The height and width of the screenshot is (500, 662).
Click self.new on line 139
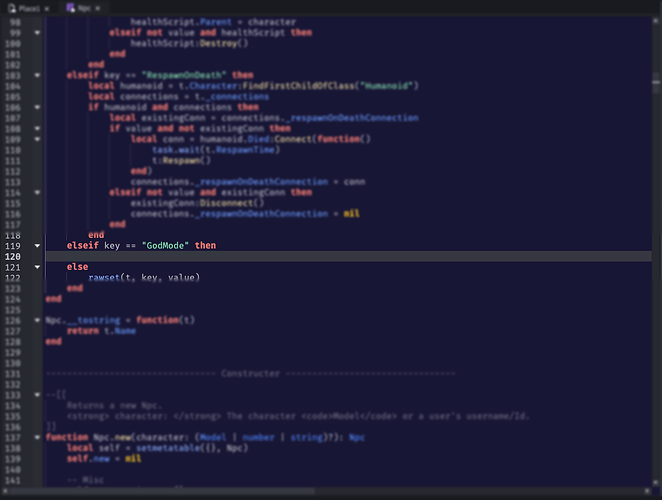click(x=88, y=458)
